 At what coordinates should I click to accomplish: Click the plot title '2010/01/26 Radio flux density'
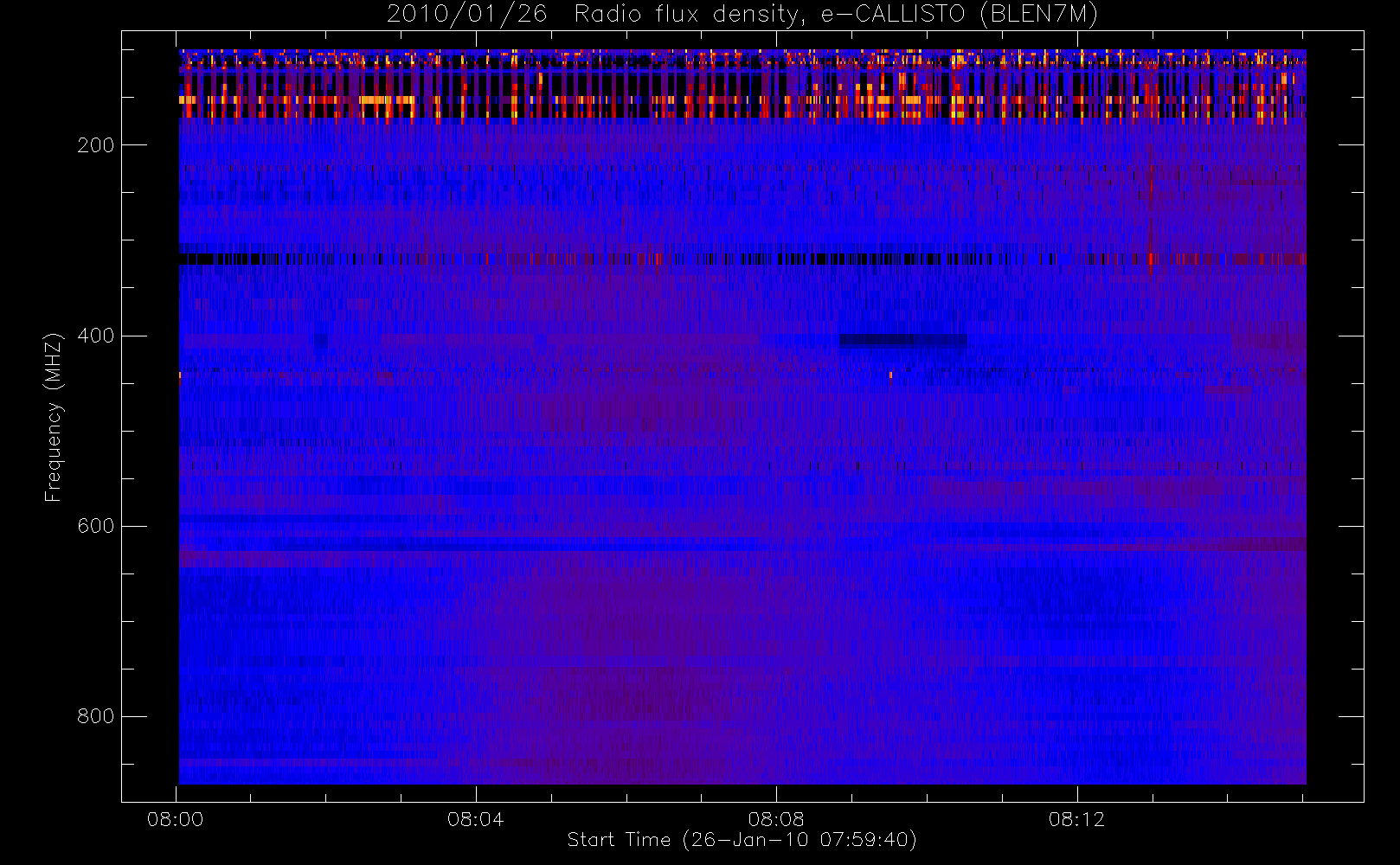[x=742, y=15]
